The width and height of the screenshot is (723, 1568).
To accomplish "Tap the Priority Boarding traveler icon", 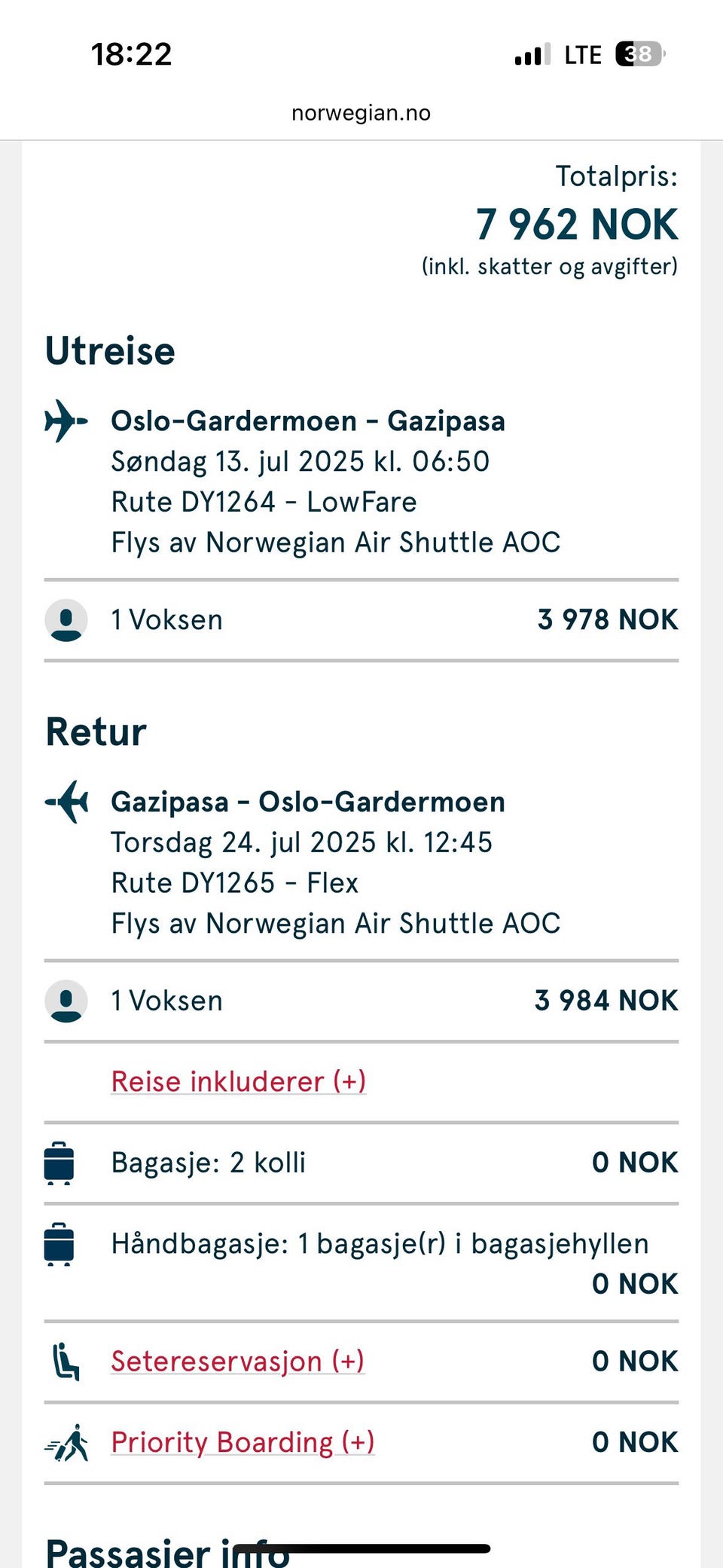I will coord(67,1442).
